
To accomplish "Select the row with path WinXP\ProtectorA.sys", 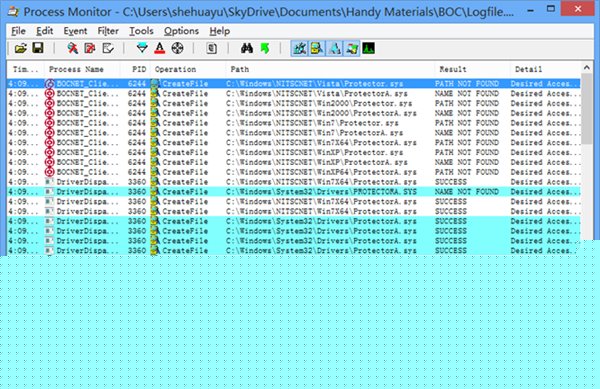I will click(293, 162).
